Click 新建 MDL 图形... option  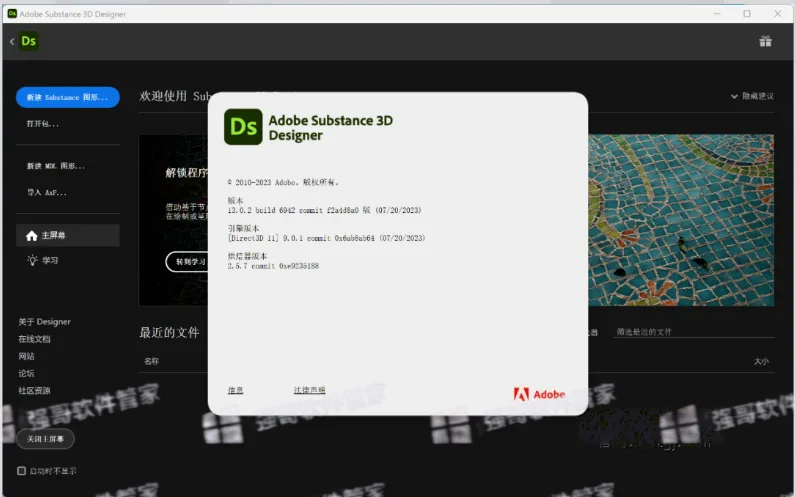point(56,166)
